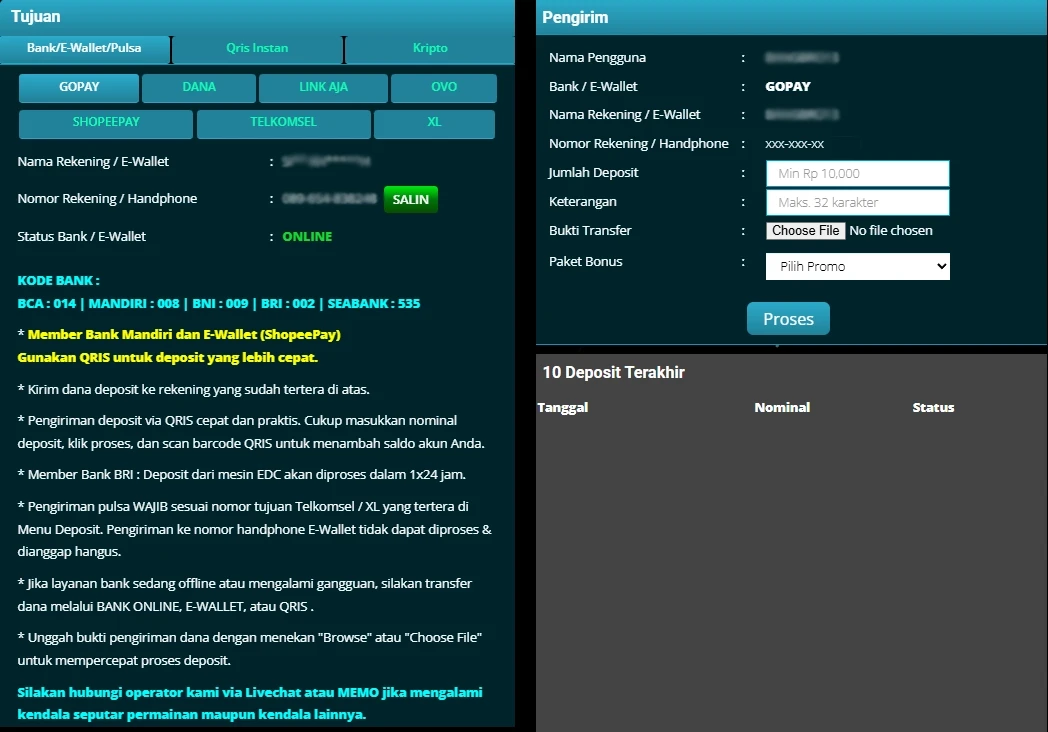Viewport: 1048px width, 732px height.
Task: Click the ONLINE status text
Action: pos(307,237)
